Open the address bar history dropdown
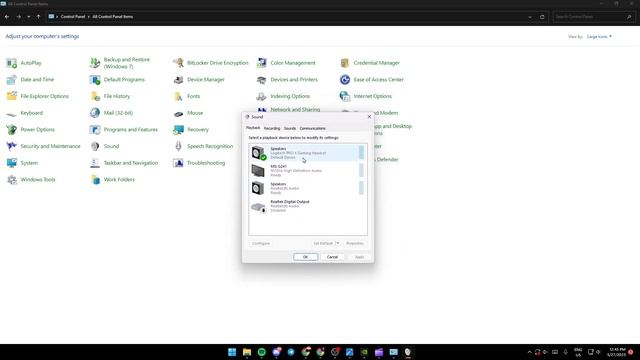640x360 pixels. click(x=530, y=17)
